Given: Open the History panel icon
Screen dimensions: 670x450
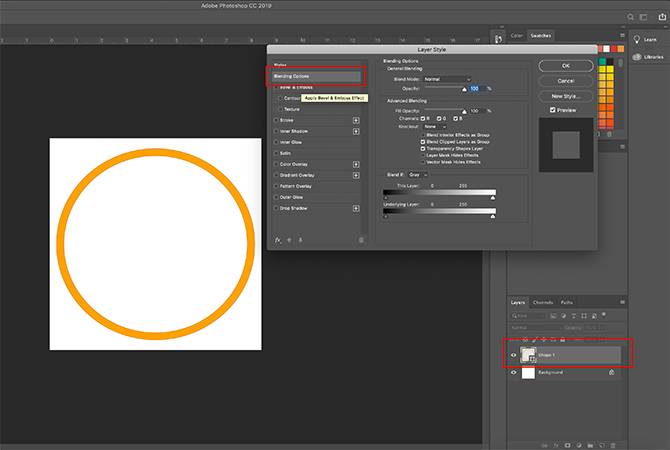Looking at the screenshot, I should 498,39.
